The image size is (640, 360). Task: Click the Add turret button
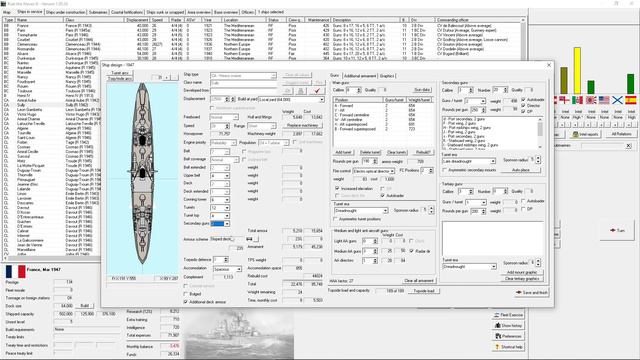343,152
